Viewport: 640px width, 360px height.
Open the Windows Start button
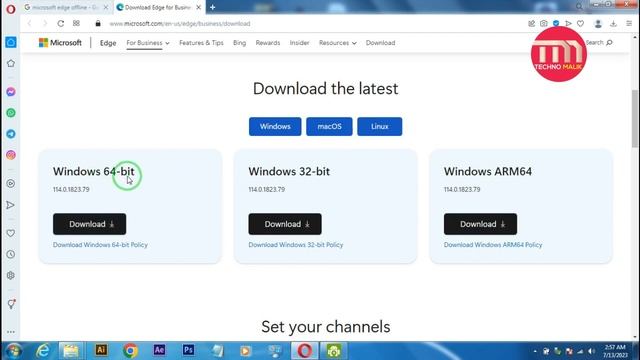click(x=13, y=351)
